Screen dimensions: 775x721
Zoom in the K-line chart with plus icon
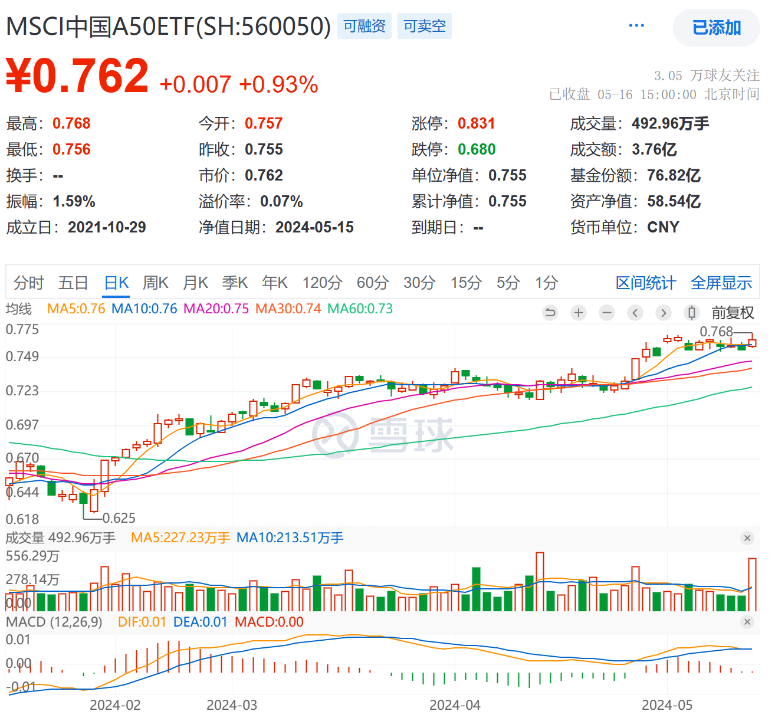click(x=578, y=313)
